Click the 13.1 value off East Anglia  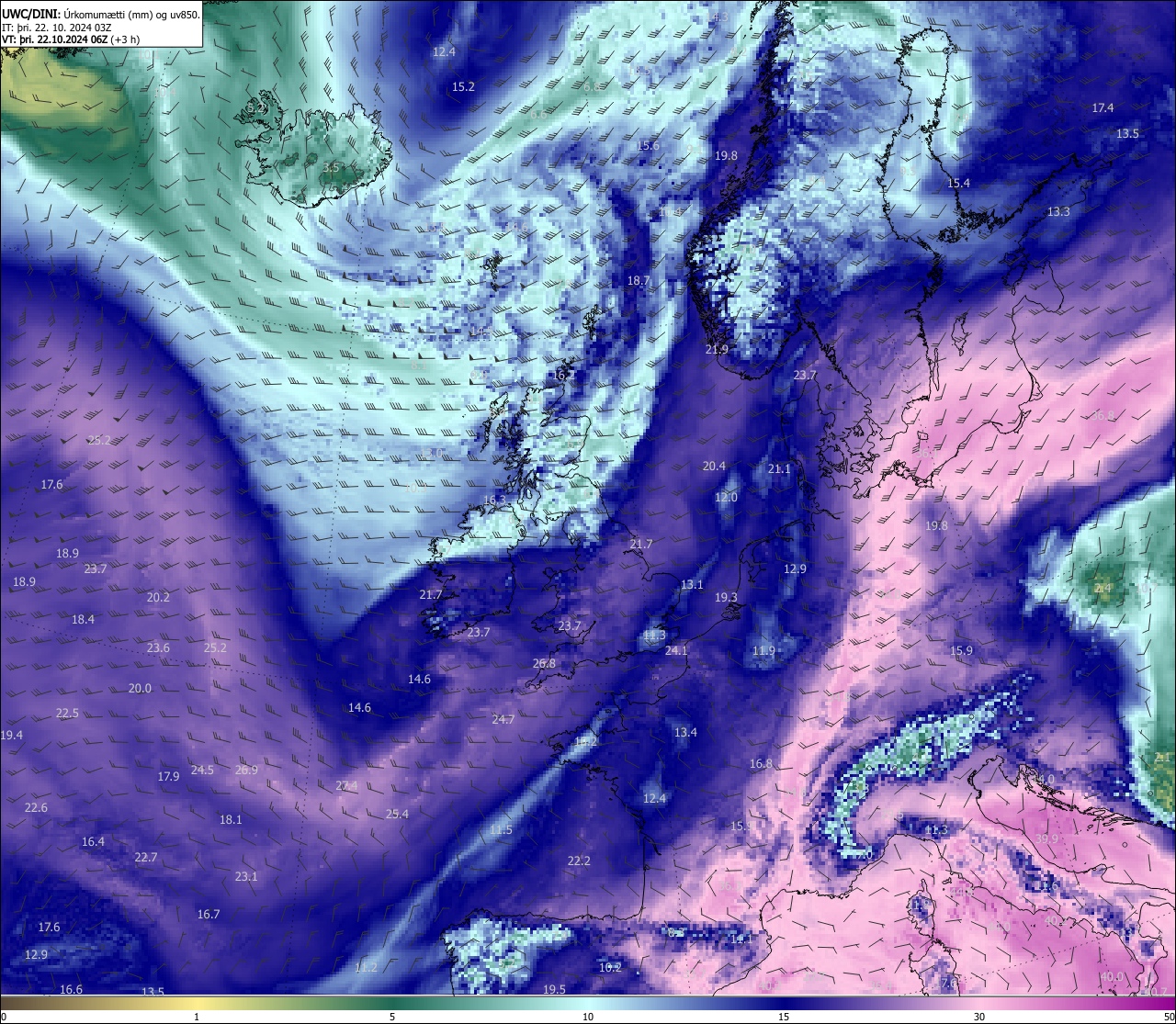692,585
